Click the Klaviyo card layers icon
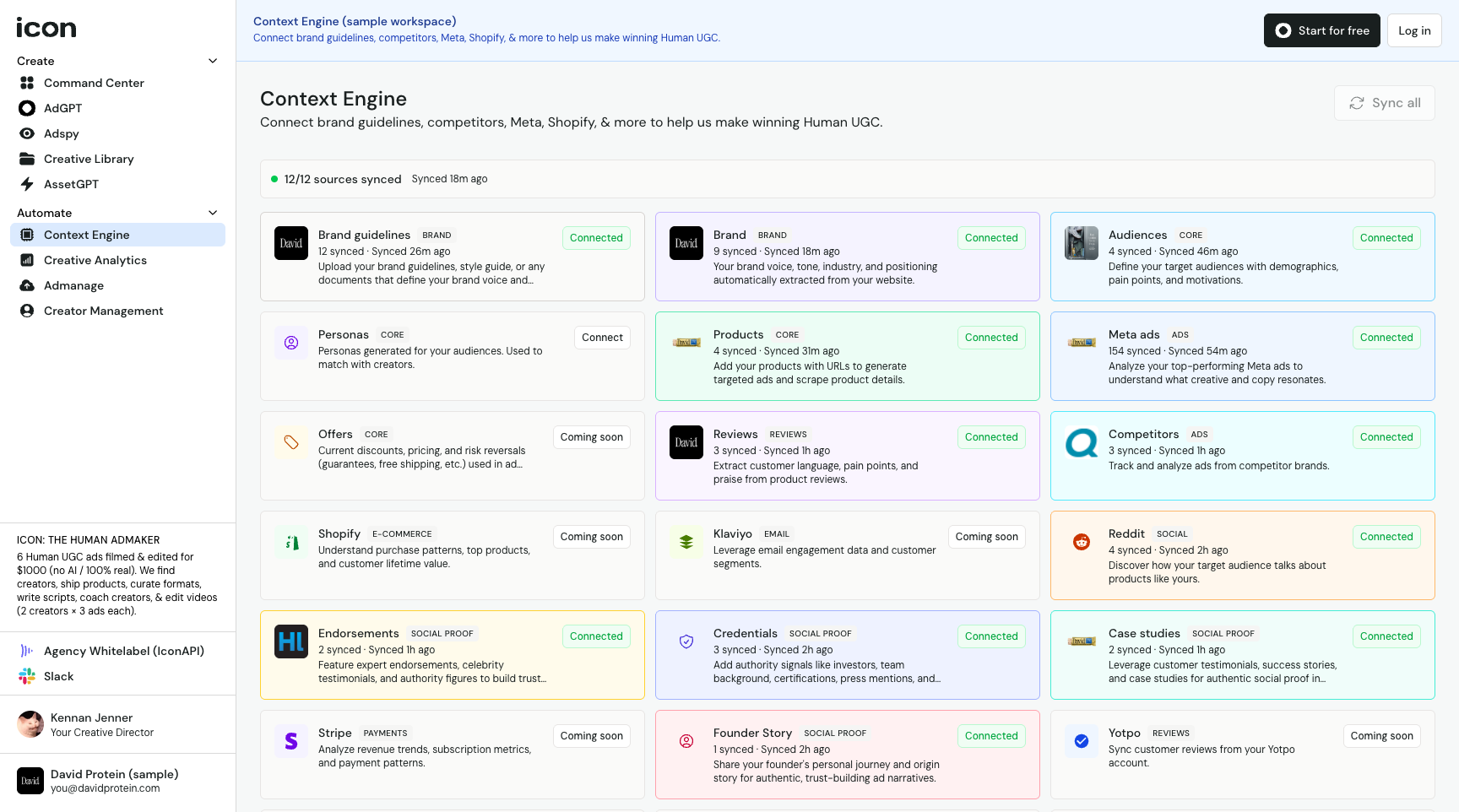 point(686,542)
